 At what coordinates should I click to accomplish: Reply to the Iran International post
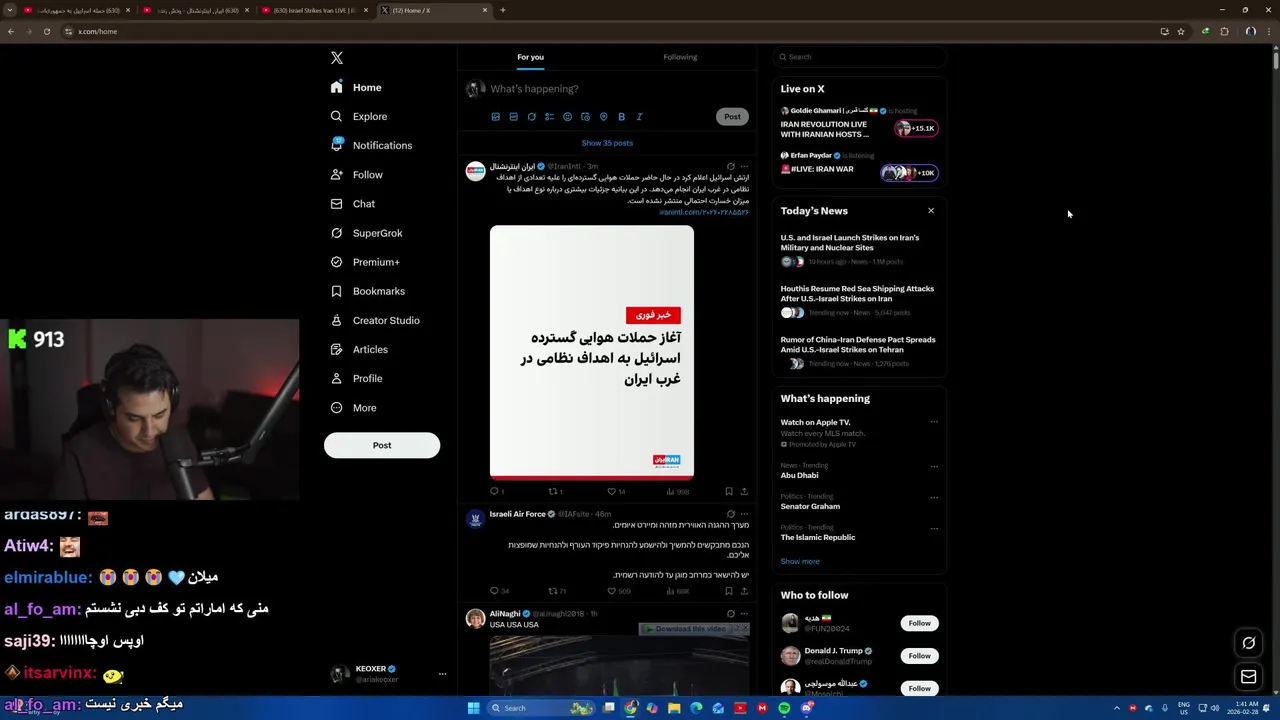tap(496, 491)
